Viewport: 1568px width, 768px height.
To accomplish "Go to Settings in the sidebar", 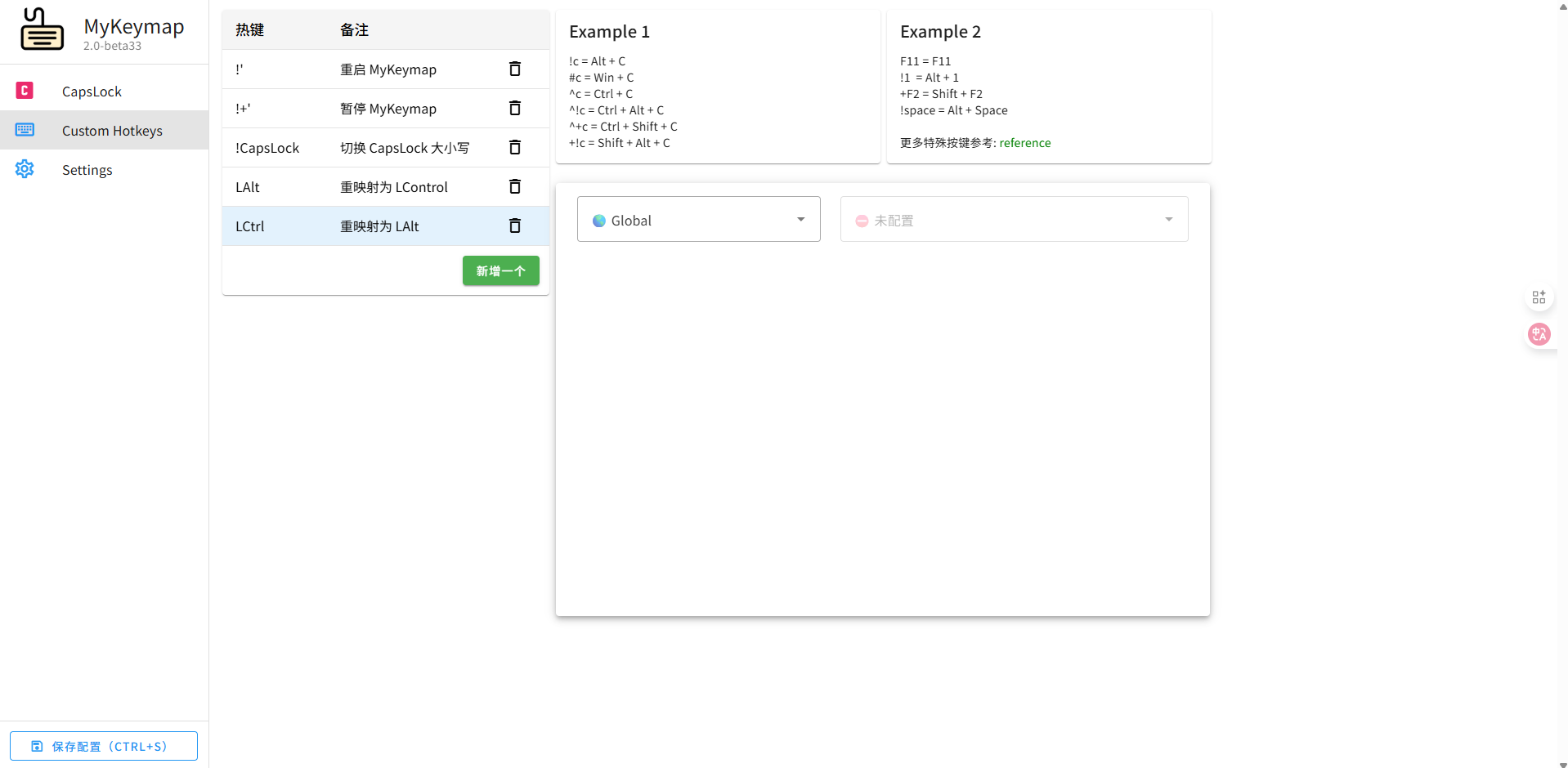I will 87,170.
